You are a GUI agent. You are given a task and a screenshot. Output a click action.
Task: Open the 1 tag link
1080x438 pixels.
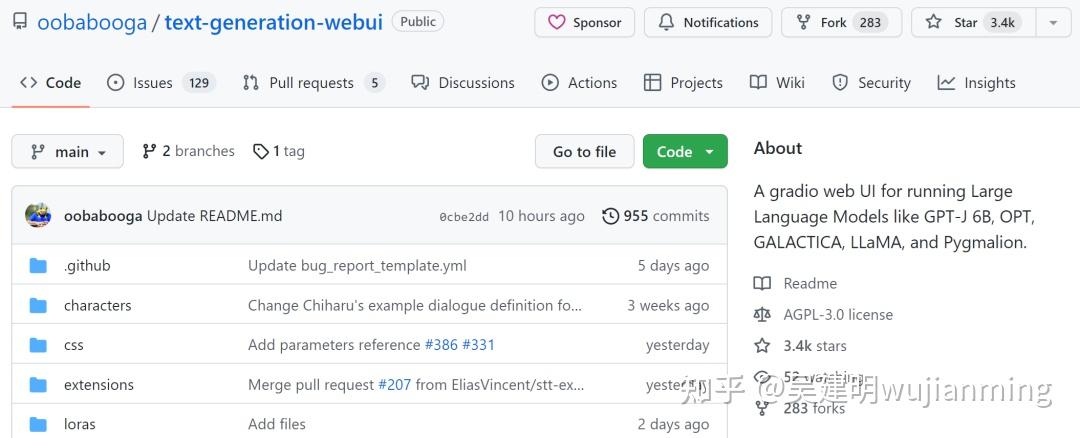(x=279, y=151)
